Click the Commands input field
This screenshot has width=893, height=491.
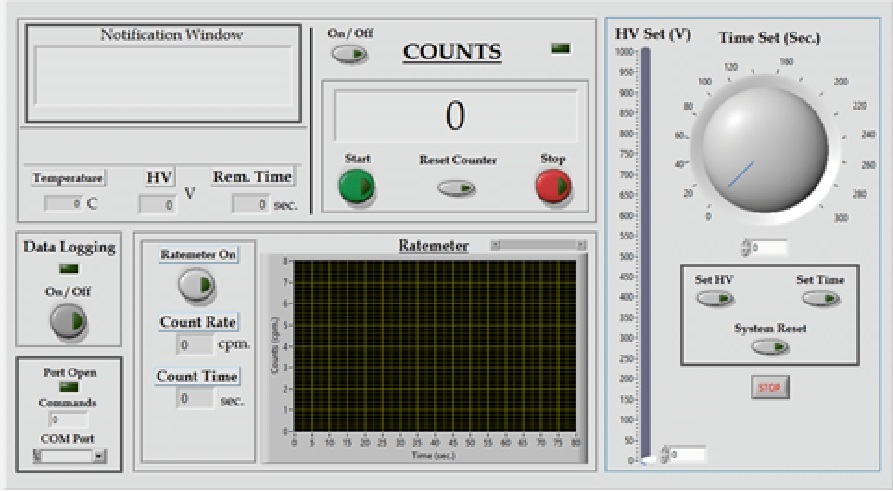[x=68, y=420]
